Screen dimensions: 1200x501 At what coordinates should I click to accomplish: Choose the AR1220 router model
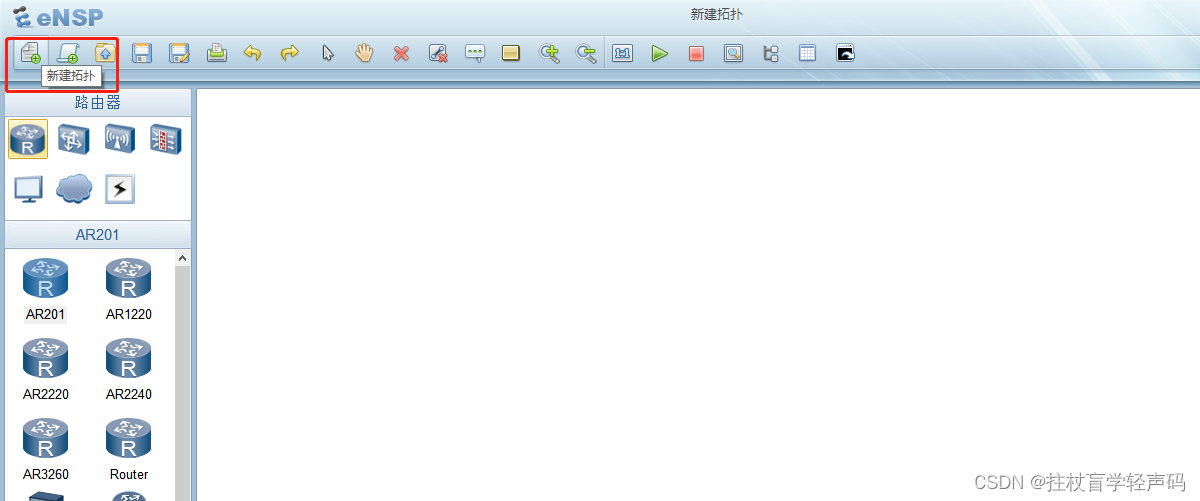pos(128,290)
